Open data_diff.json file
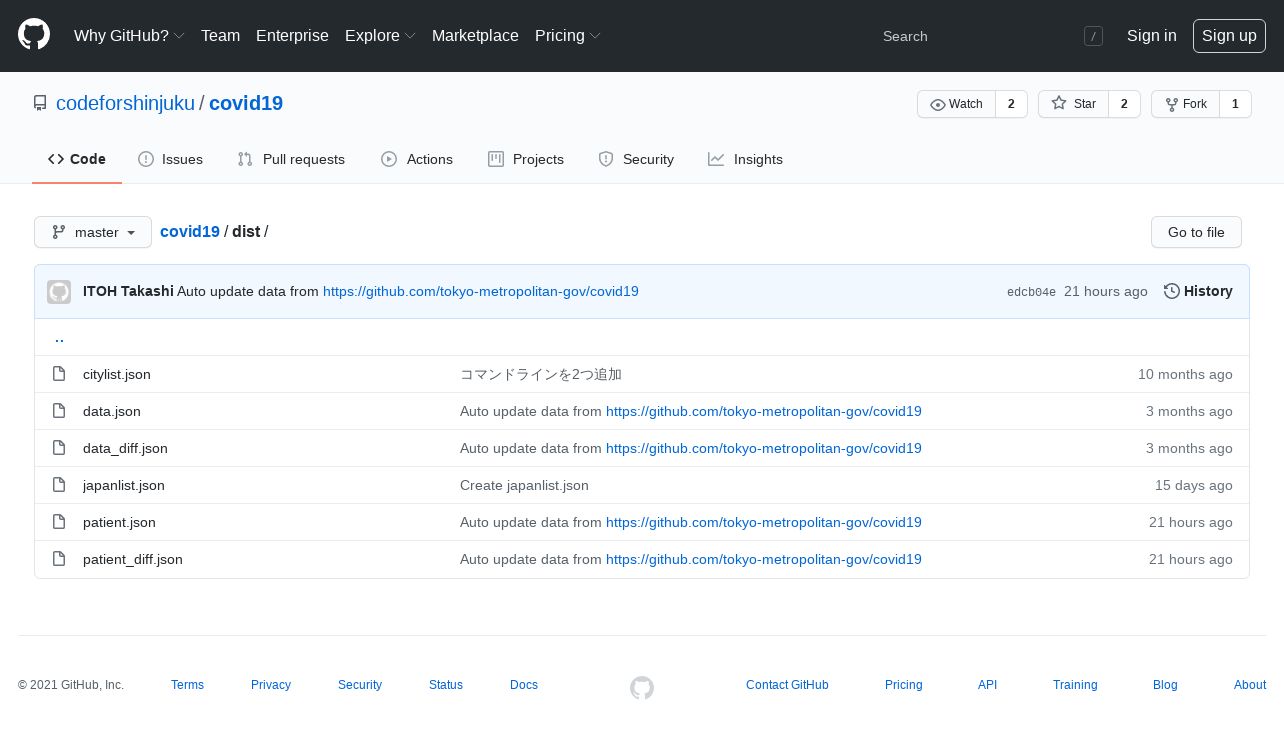The image size is (1284, 750). (x=125, y=448)
